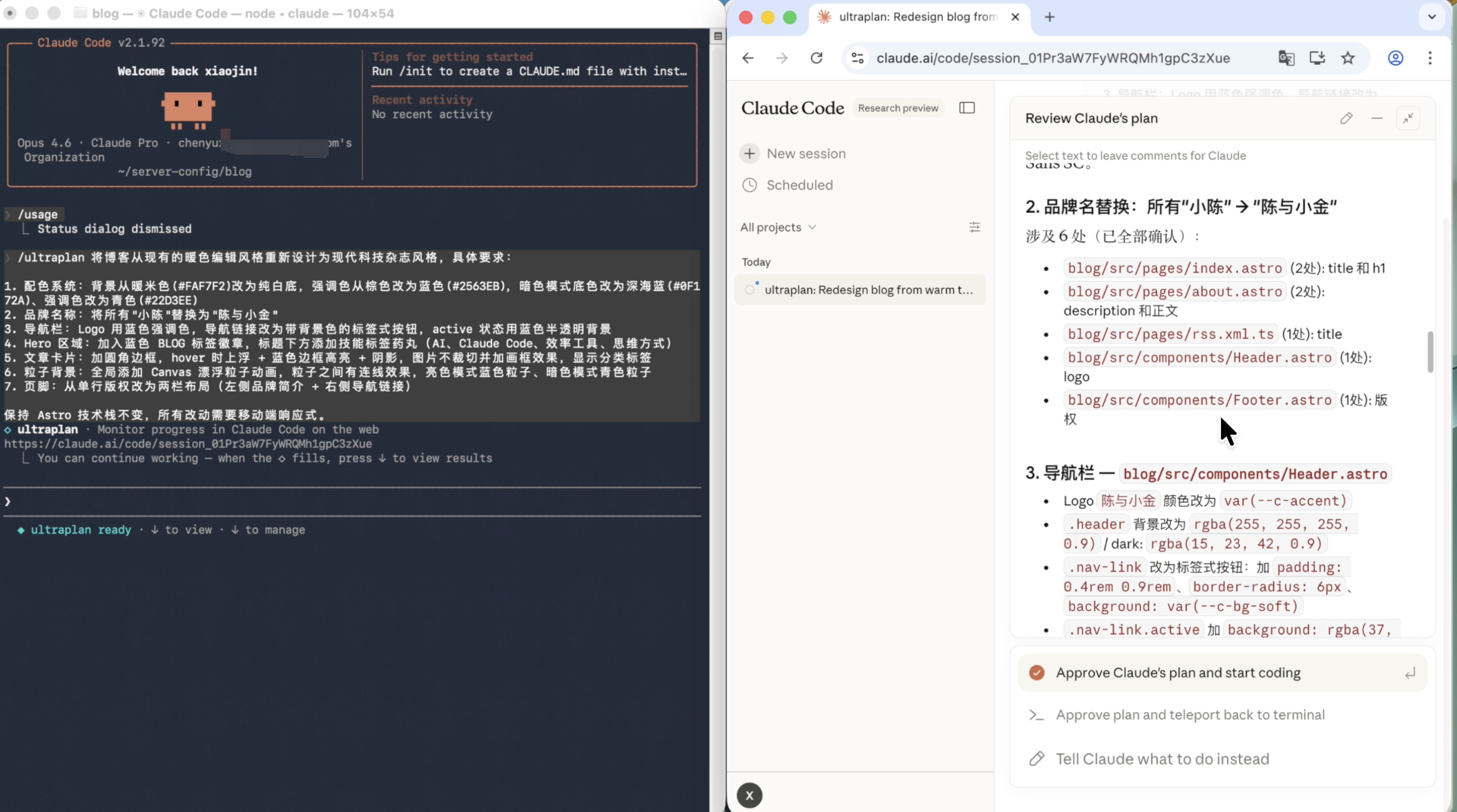Click New session plus icon
This screenshot has width=1457, height=812.
click(x=750, y=154)
